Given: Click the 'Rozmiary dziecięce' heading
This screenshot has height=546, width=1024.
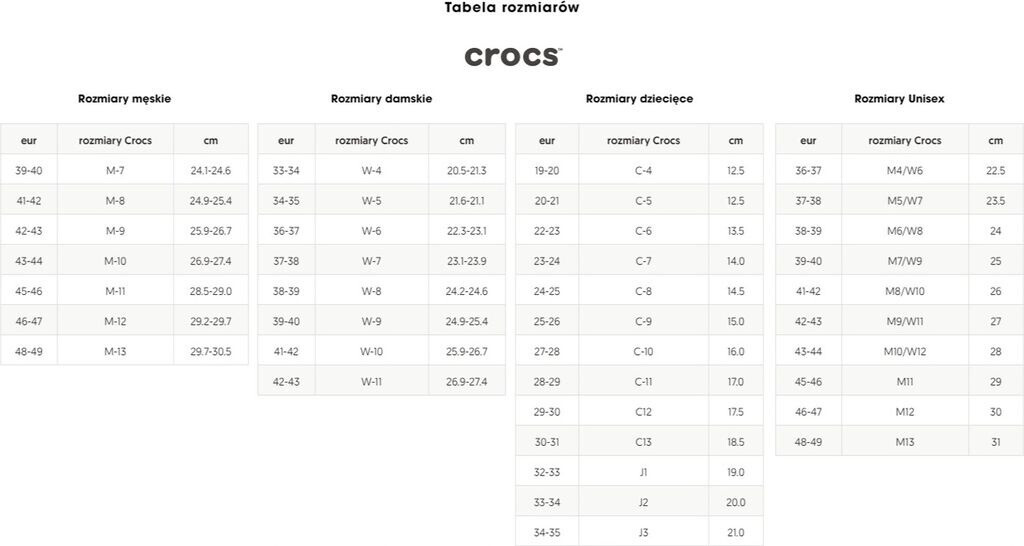Looking at the screenshot, I should click(x=639, y=99).
